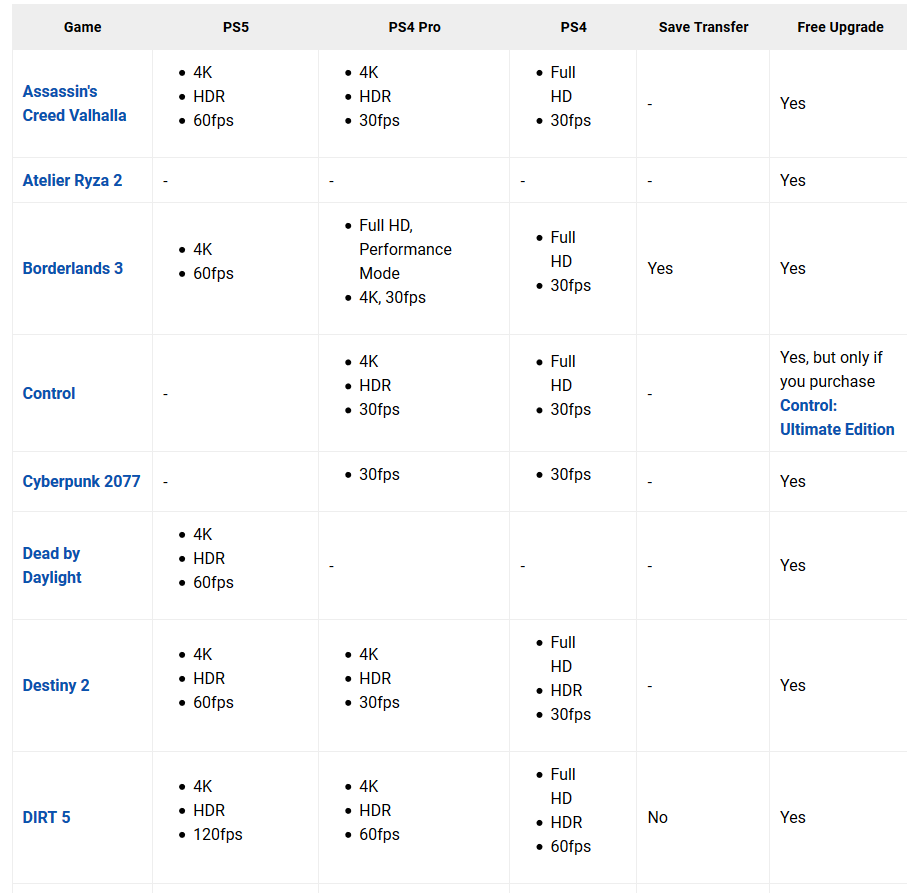This screenshot has height=893, width=907.
Task: Click the Game column header
Action: click(83, 27)
